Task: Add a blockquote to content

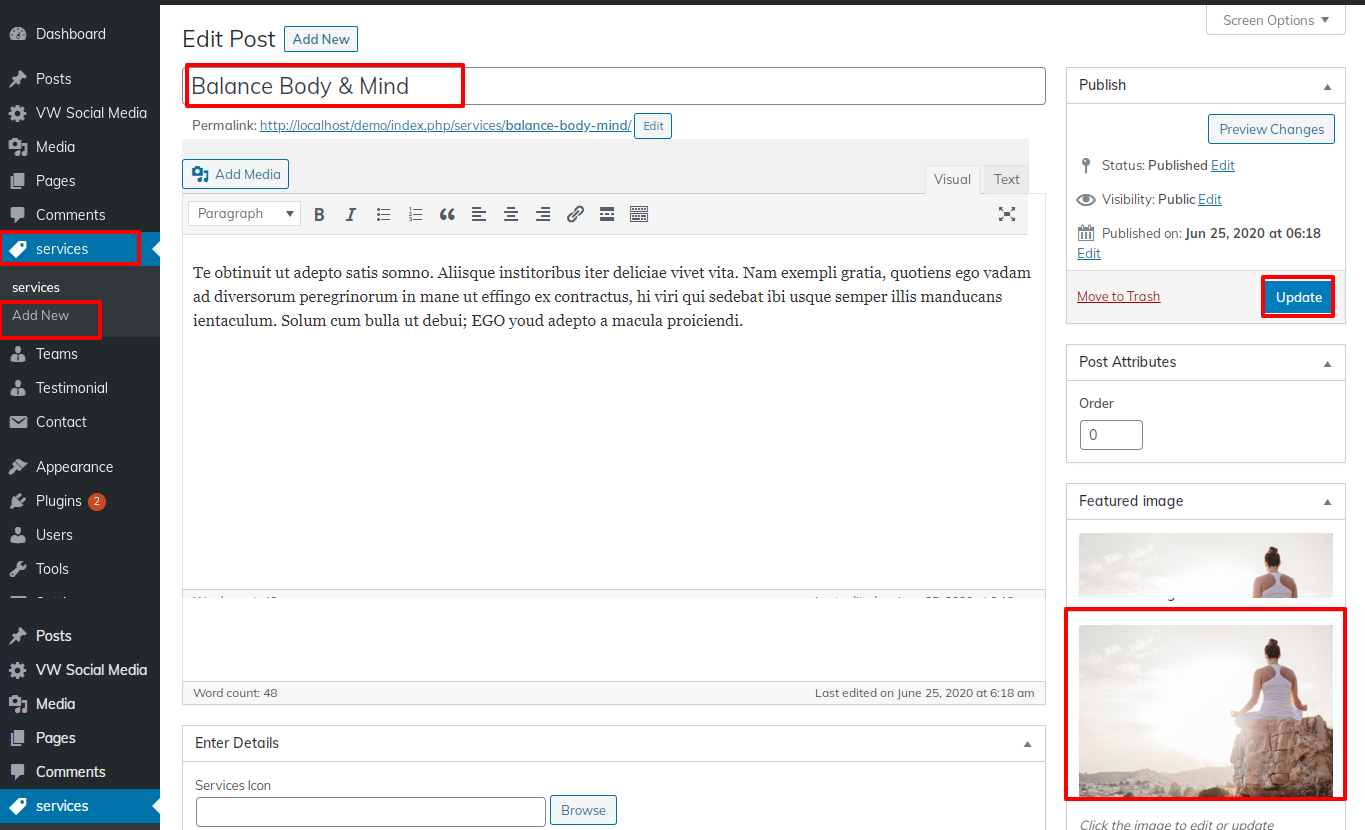Action: pyautogui.click(x=447, y=214)
